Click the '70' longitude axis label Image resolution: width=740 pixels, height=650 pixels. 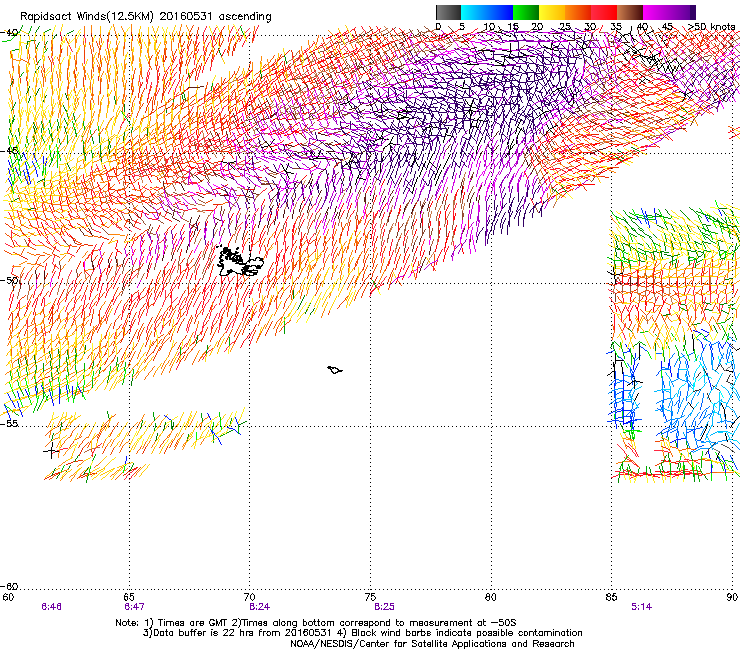[249, 597]
